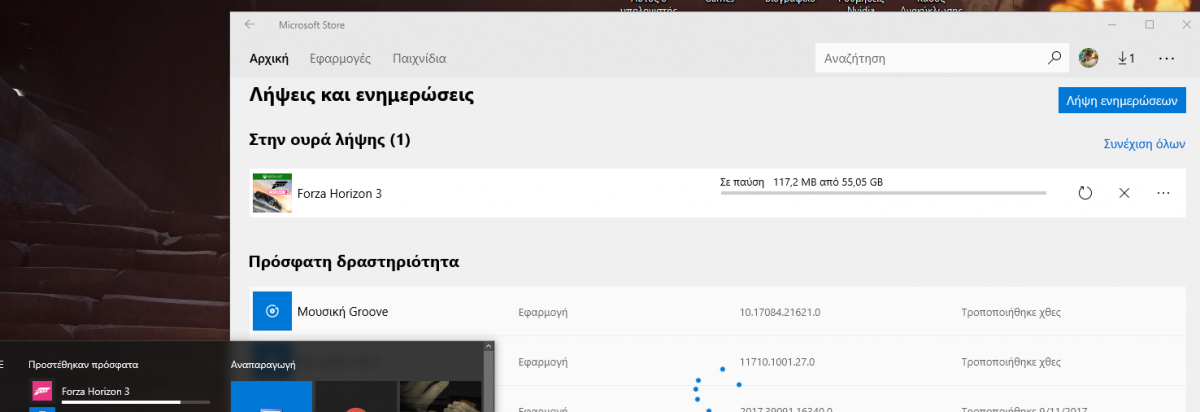
Task: Select Forza Horizon 3 title in download queue
Action: tap(339, 193)
